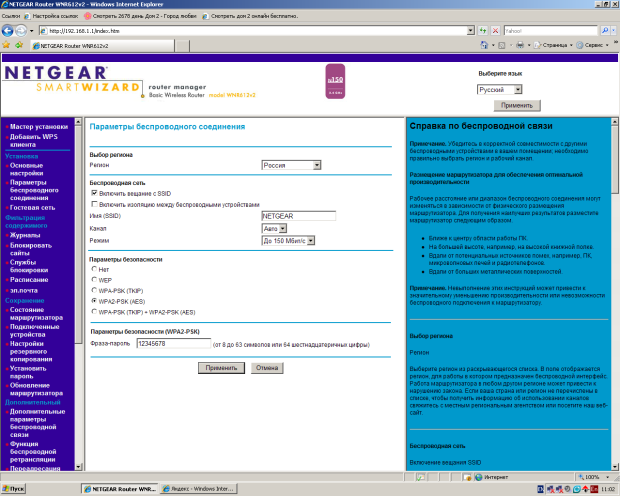Click the toolbar overflow chevron at far right
620x496 pixels.
616,41
